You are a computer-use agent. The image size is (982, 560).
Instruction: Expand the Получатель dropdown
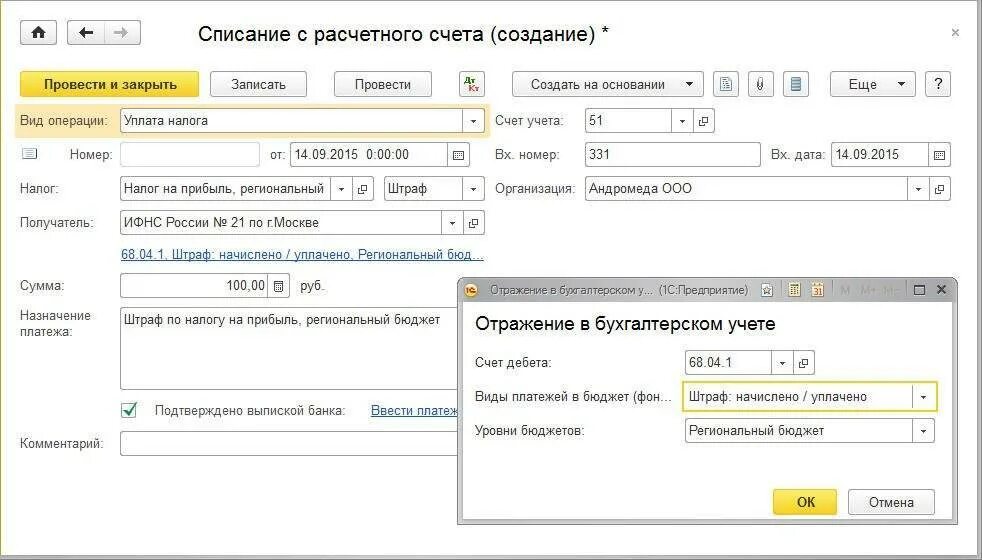point(452,222)
